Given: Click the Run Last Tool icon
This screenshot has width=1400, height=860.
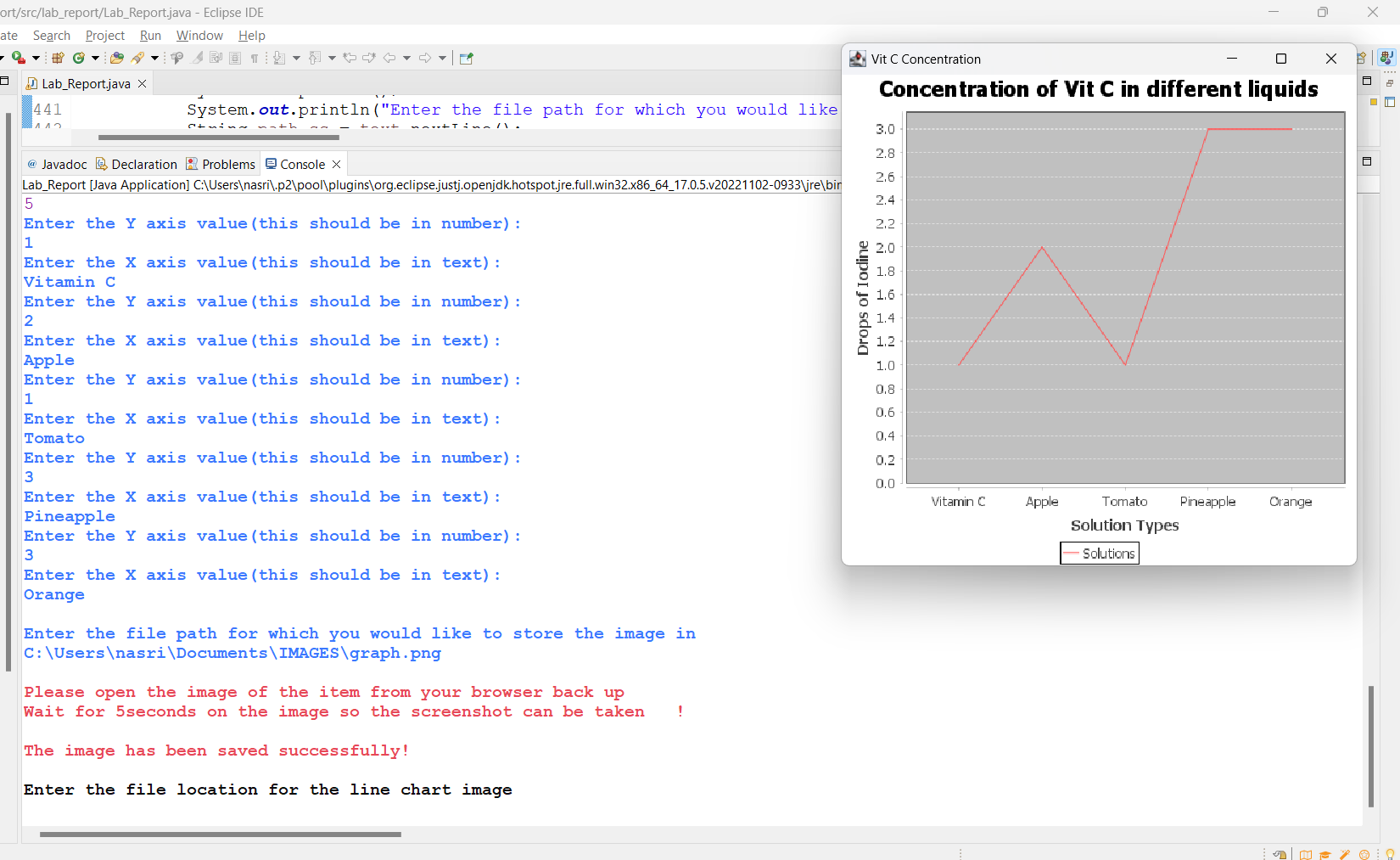Looking at the screenshot, I should [18, 58].
